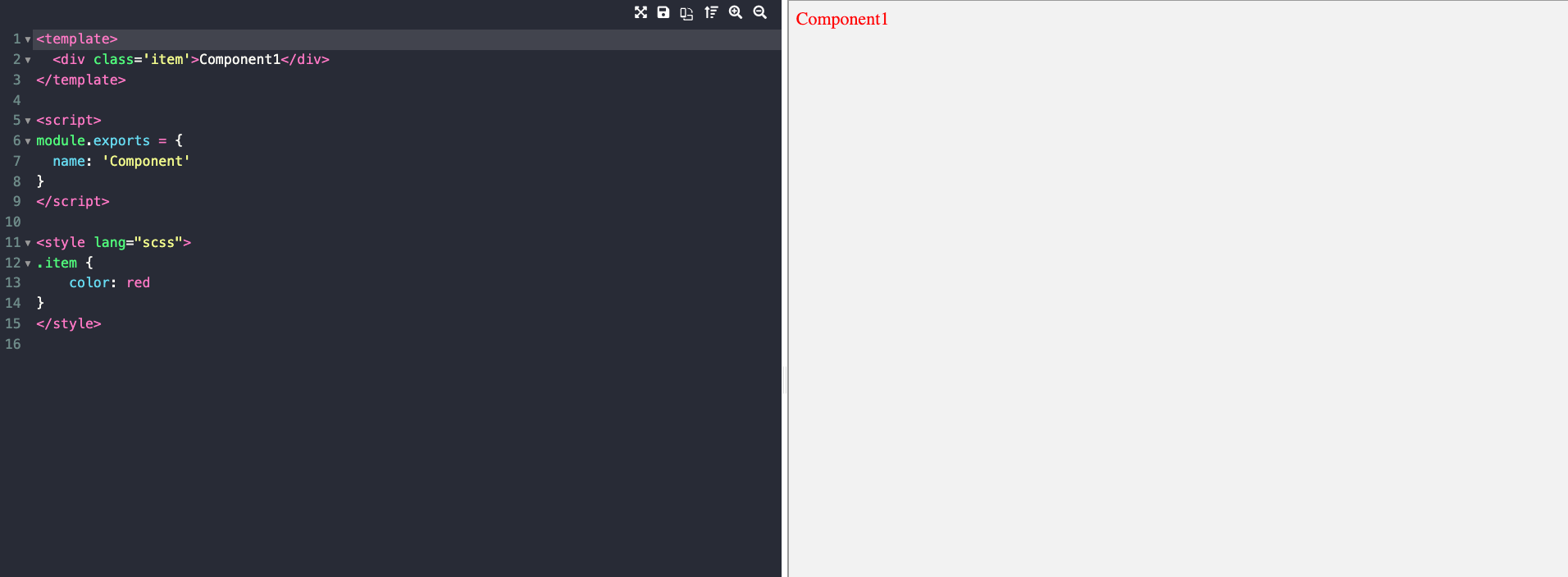Image resolution: width=1568 pixels, height=577 pixels.
Task: Click the closing </script> tag on line 9
Action: pos(73,201)
